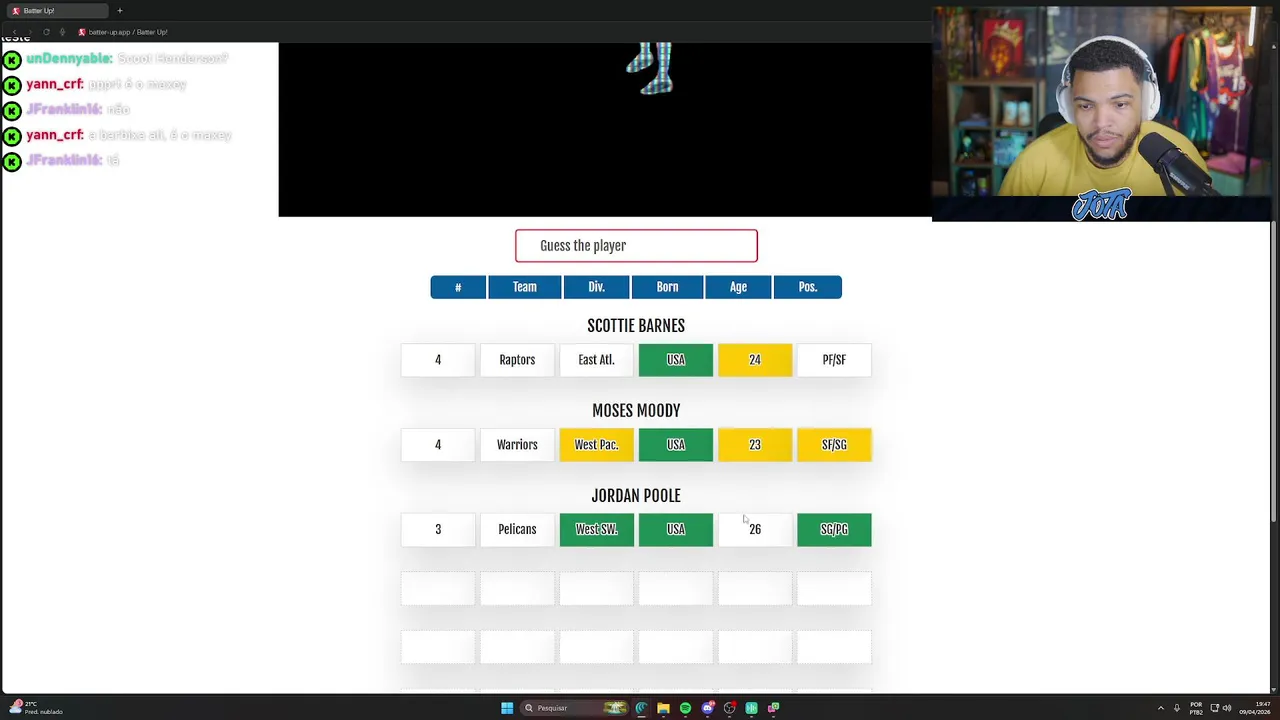Focus the Guess the player input
This screenshot has width=1280, height=720.
click(x=636, y=246)
